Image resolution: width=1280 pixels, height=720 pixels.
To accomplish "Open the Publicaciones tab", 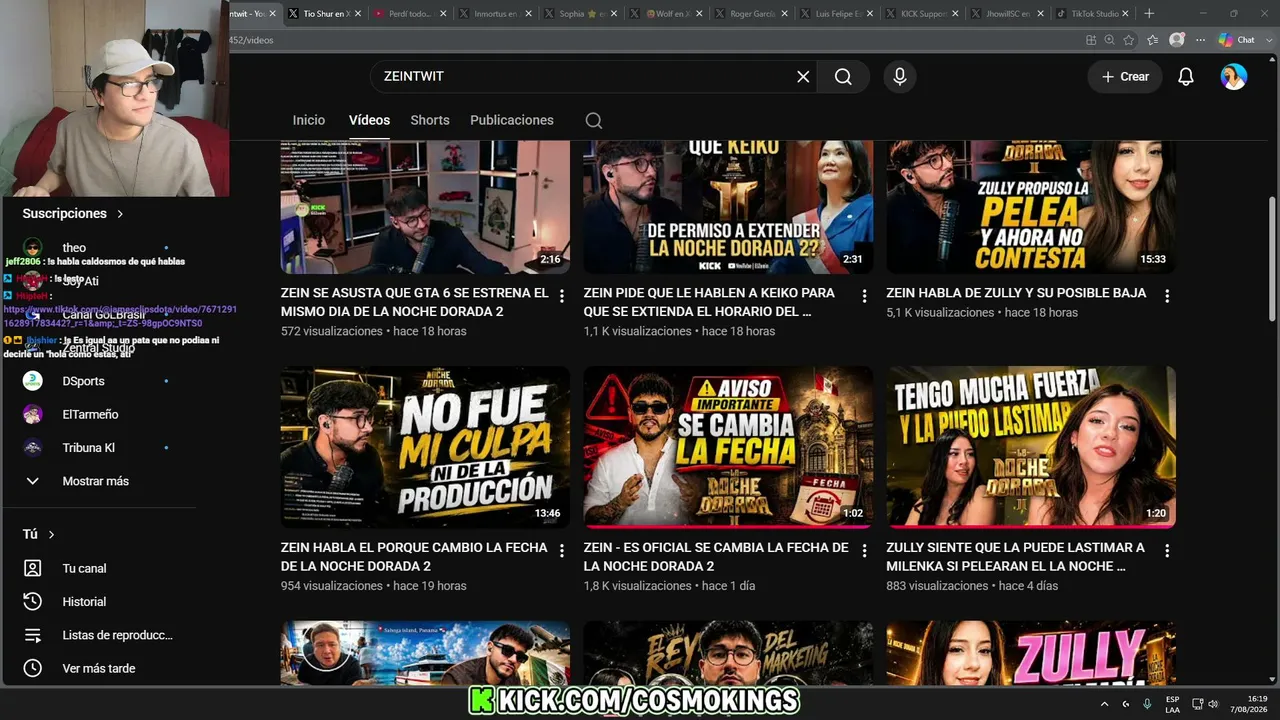I will point(512,120).
